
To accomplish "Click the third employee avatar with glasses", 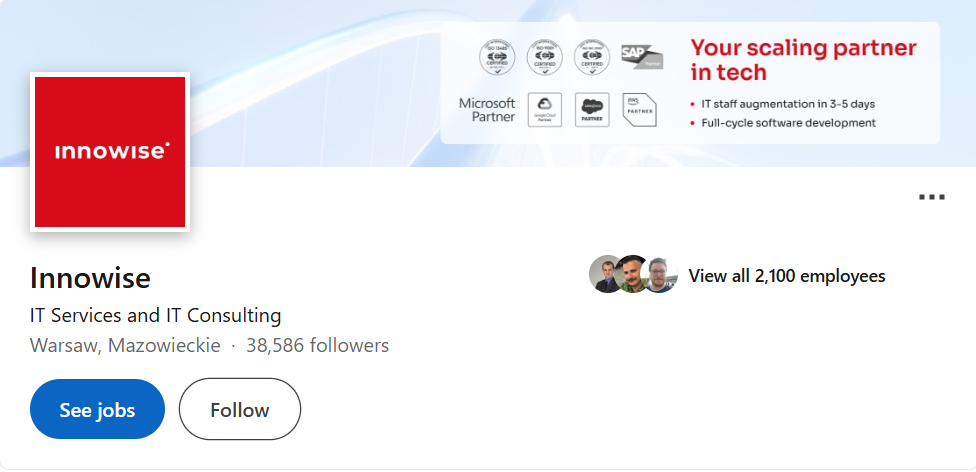I will point(660,274).
